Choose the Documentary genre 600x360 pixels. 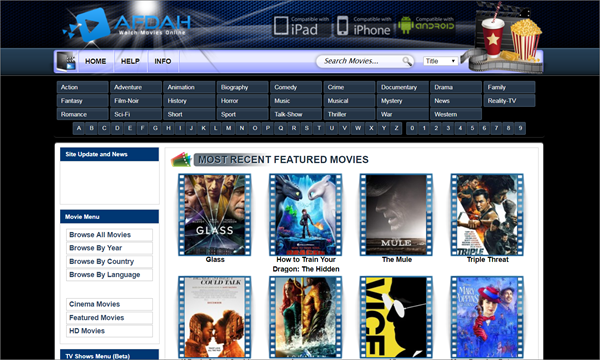(403, 87)
